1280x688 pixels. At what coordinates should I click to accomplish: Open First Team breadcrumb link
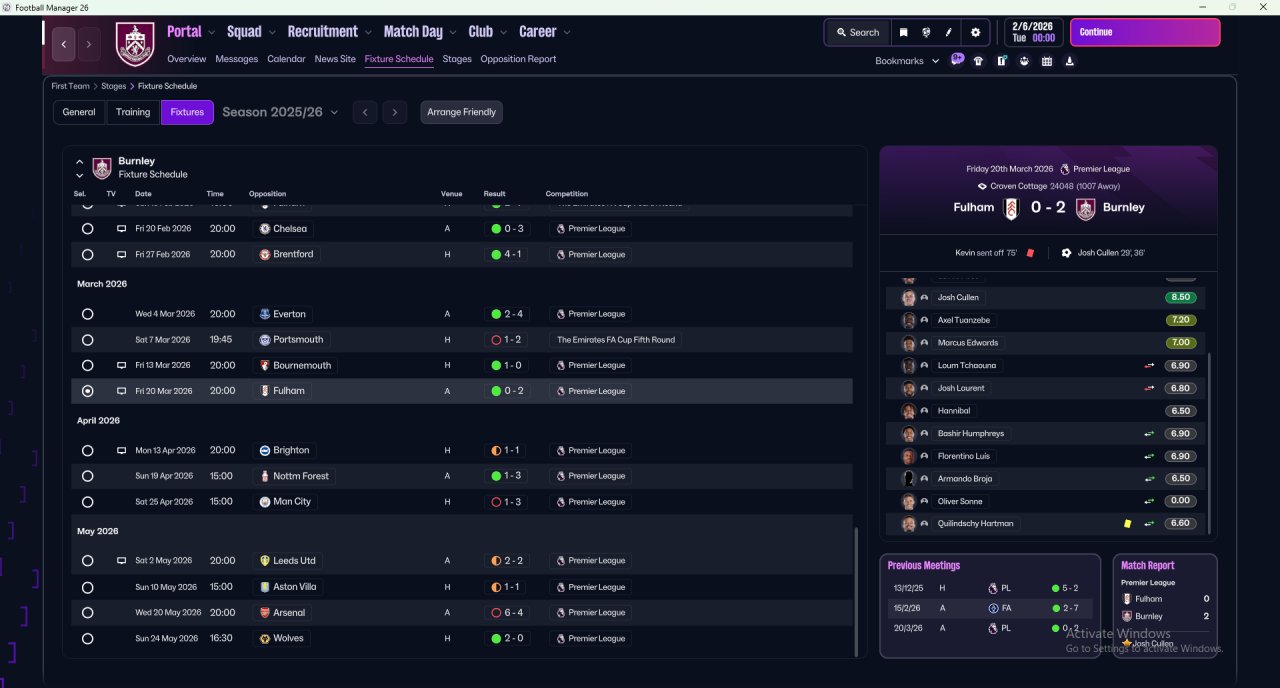pos(71,86)
